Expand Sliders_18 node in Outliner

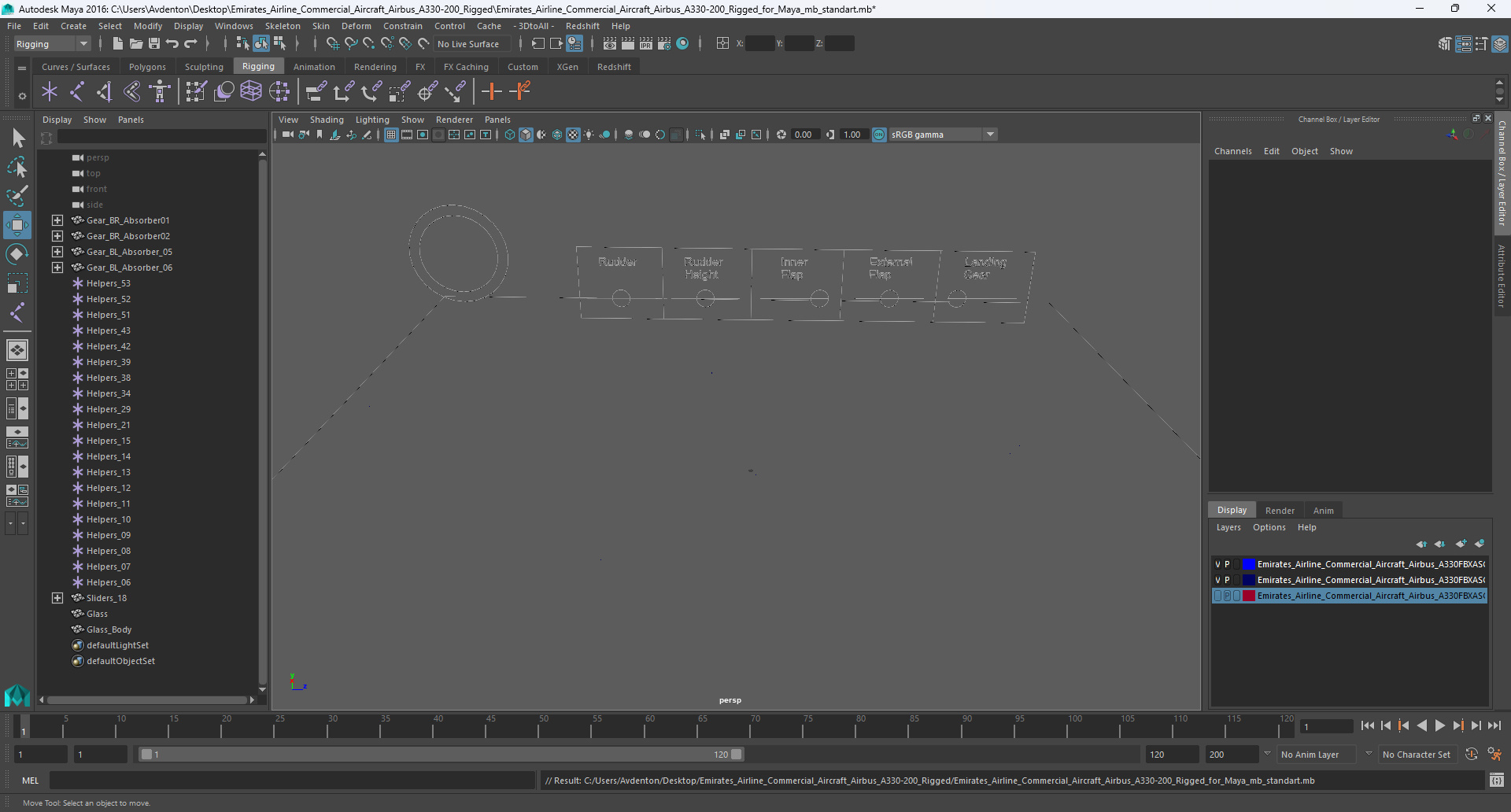57,598
